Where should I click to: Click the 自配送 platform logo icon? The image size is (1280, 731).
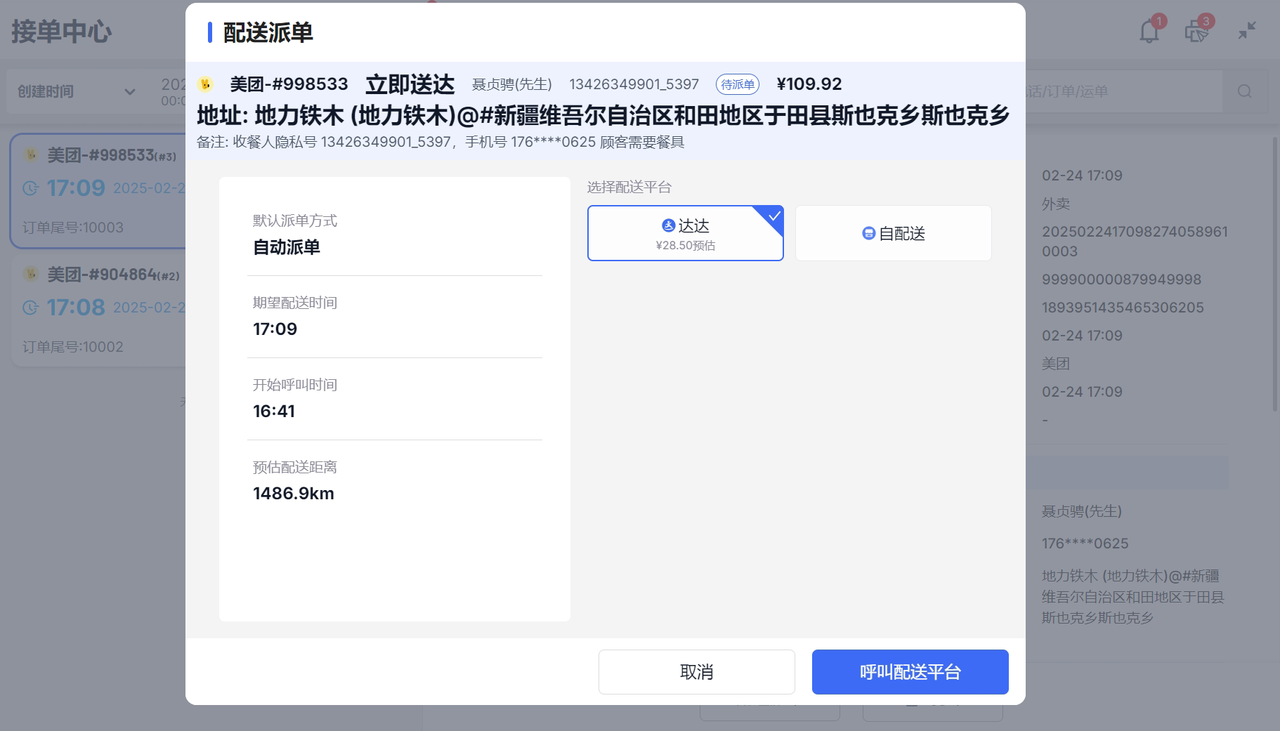coord(869,233)
